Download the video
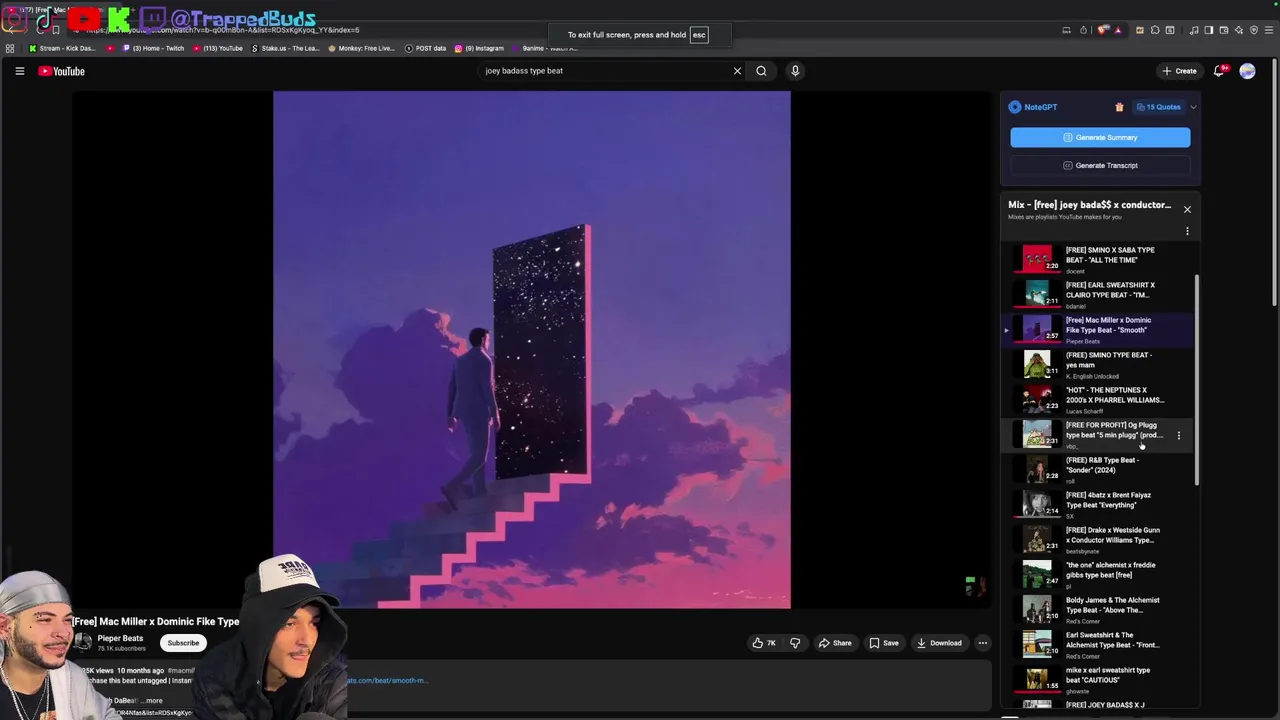Viewport: 1280px width, 720px height. [x=939, y=643]
